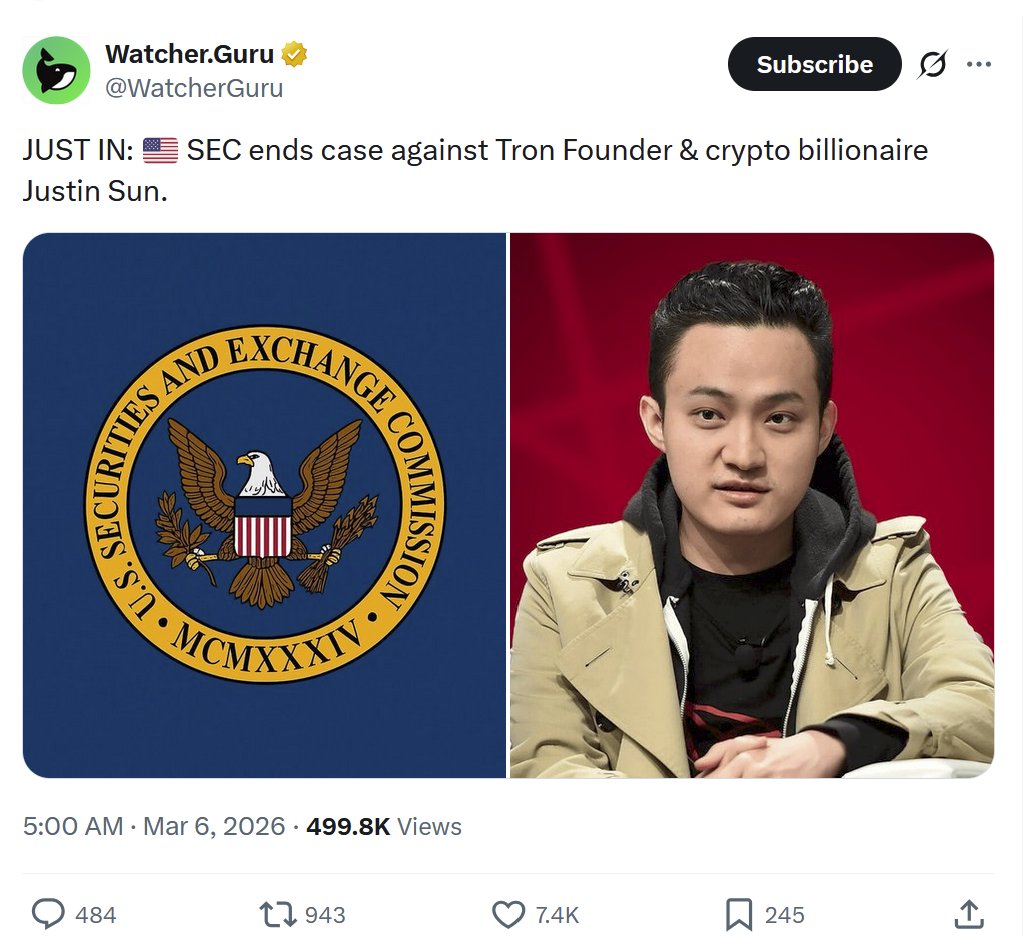
Task: Open the SEC seal image
Action: 264,505
